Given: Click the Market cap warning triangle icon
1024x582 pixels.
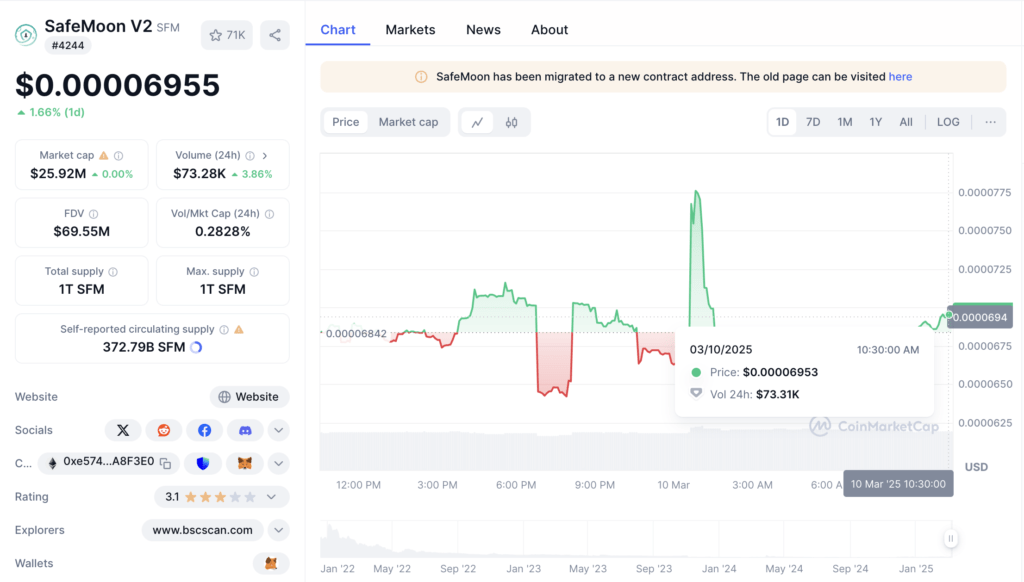Looking at the screenshot, I should coord(104,155).
